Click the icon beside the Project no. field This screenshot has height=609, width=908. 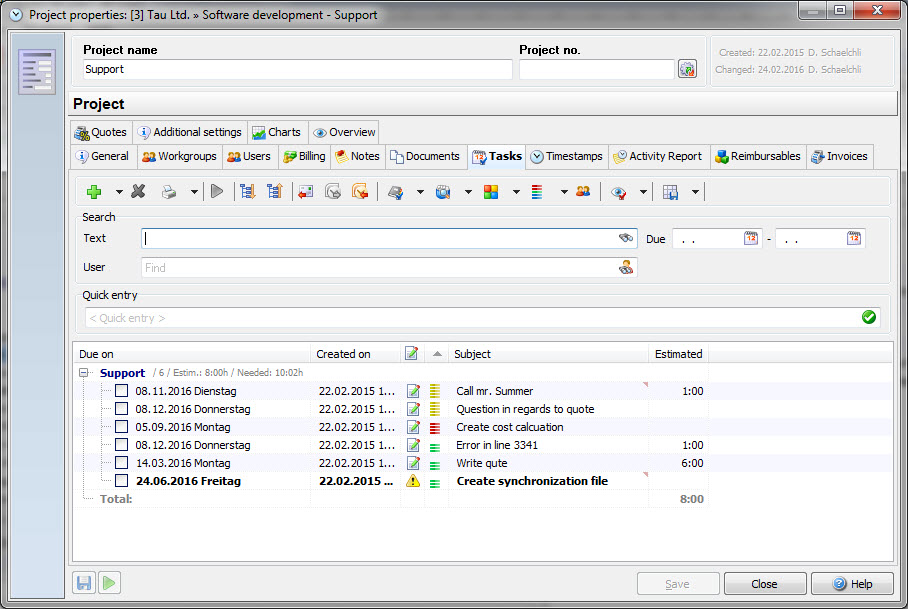coord(687,69)
